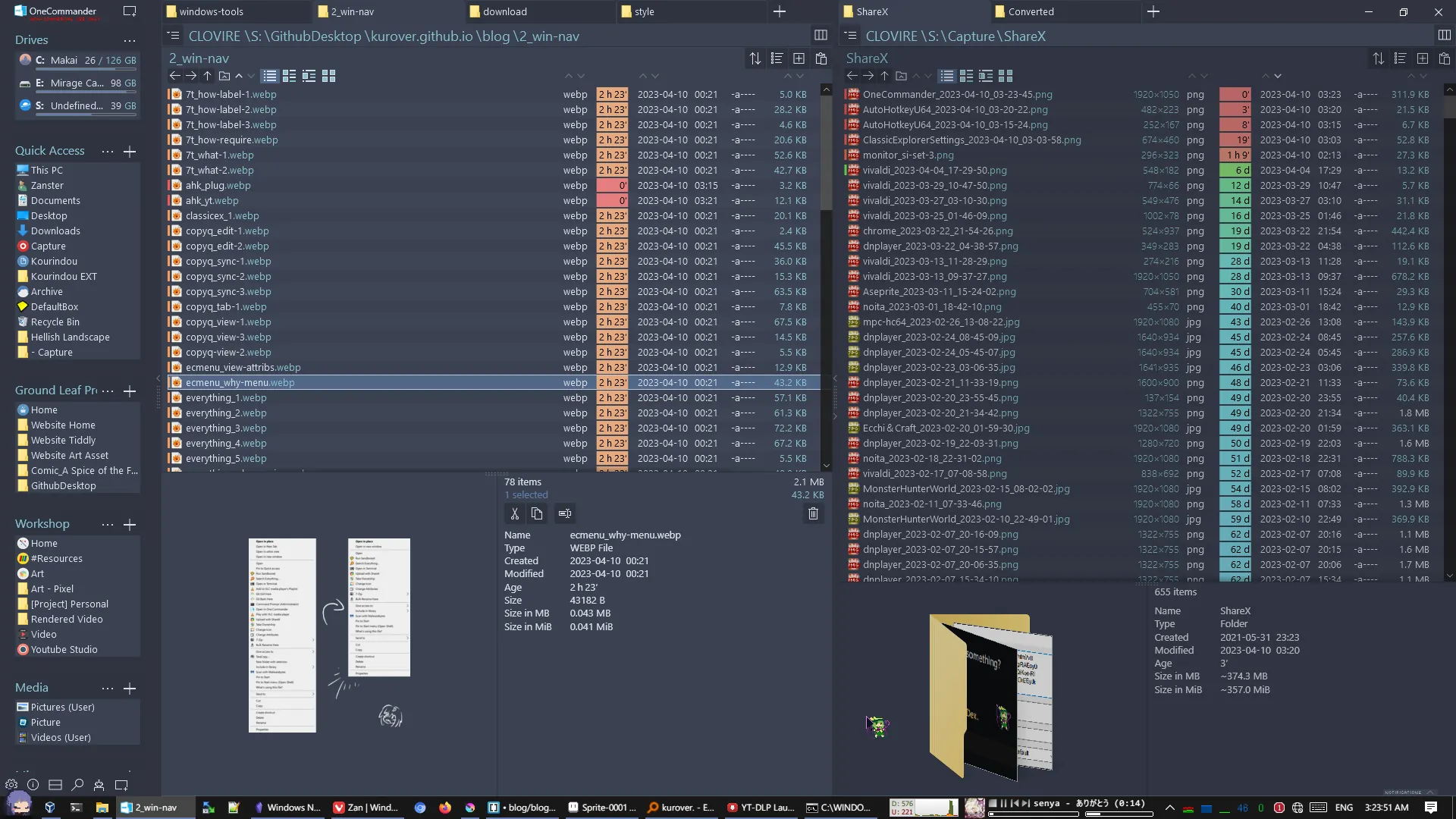
Task: Select the C: Makai drive
Action: pyautogui.click(x=77, y=60)
